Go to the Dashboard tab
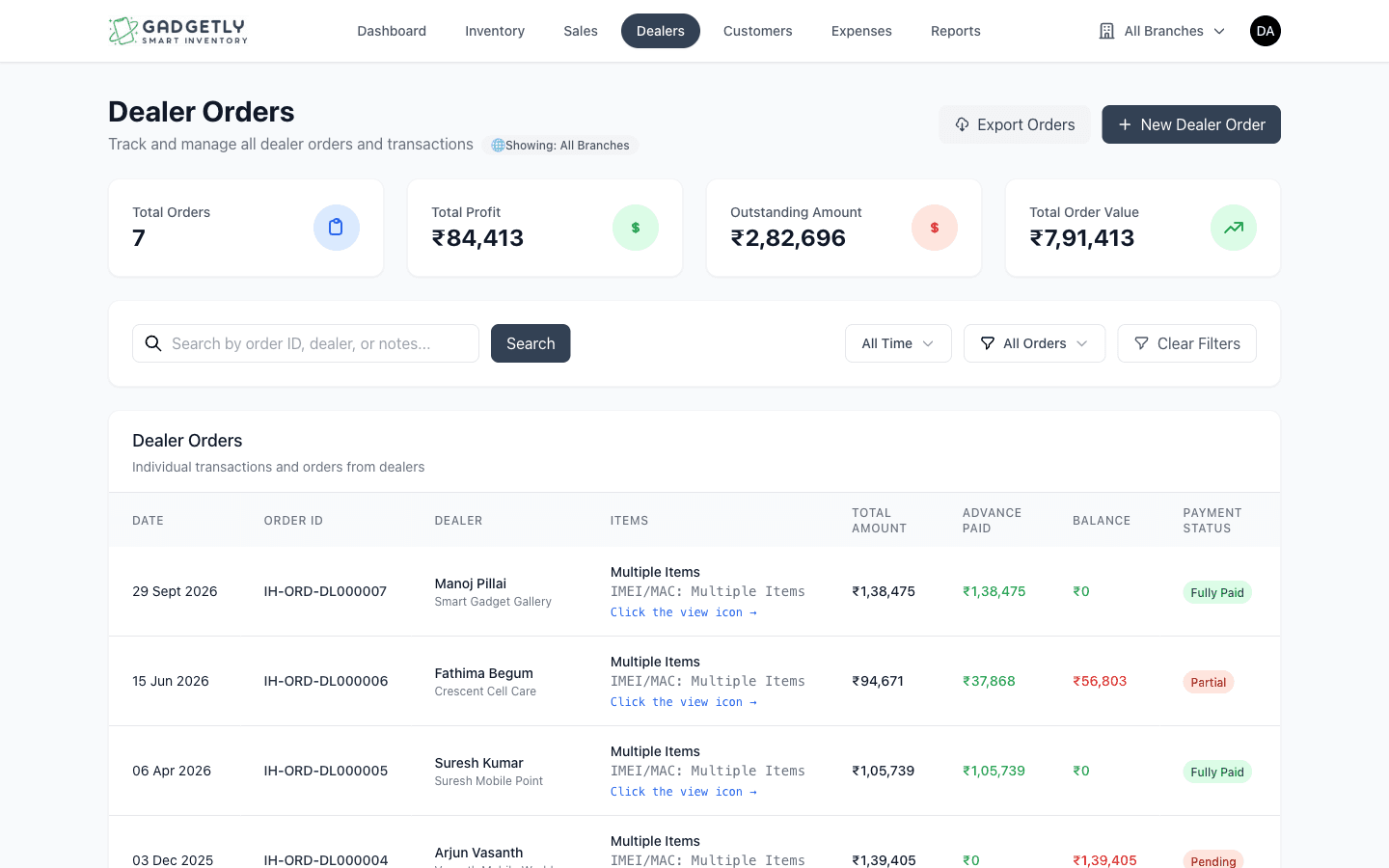 click(392, 31)
